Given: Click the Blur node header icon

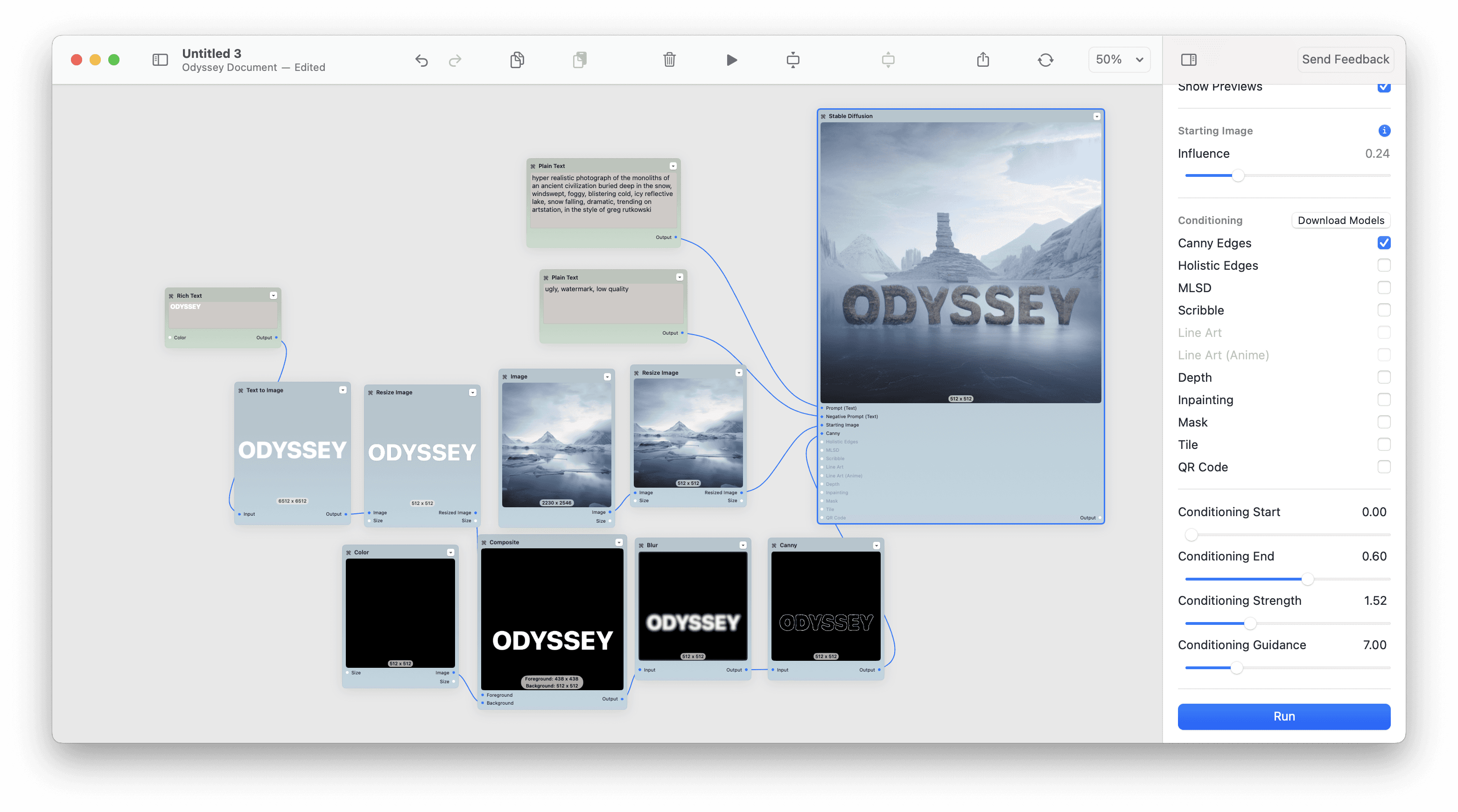Looking at the screenshot, I should tap(641, 545).
